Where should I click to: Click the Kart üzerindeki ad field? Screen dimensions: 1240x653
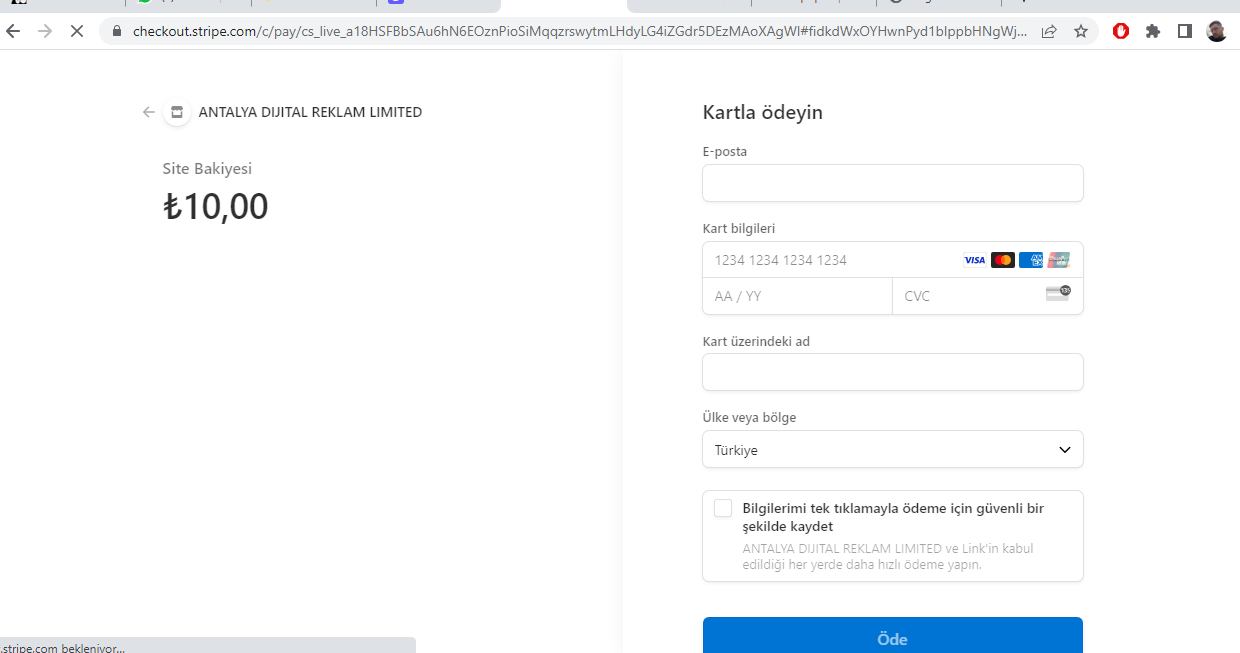893,372
